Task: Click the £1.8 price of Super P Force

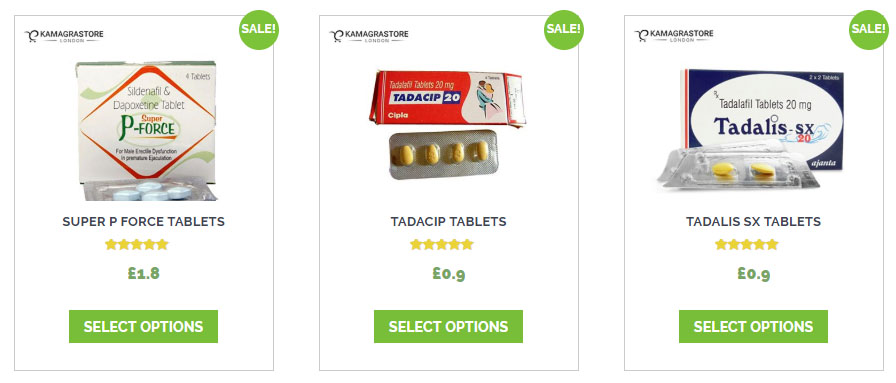Action: tap(143, 273)
